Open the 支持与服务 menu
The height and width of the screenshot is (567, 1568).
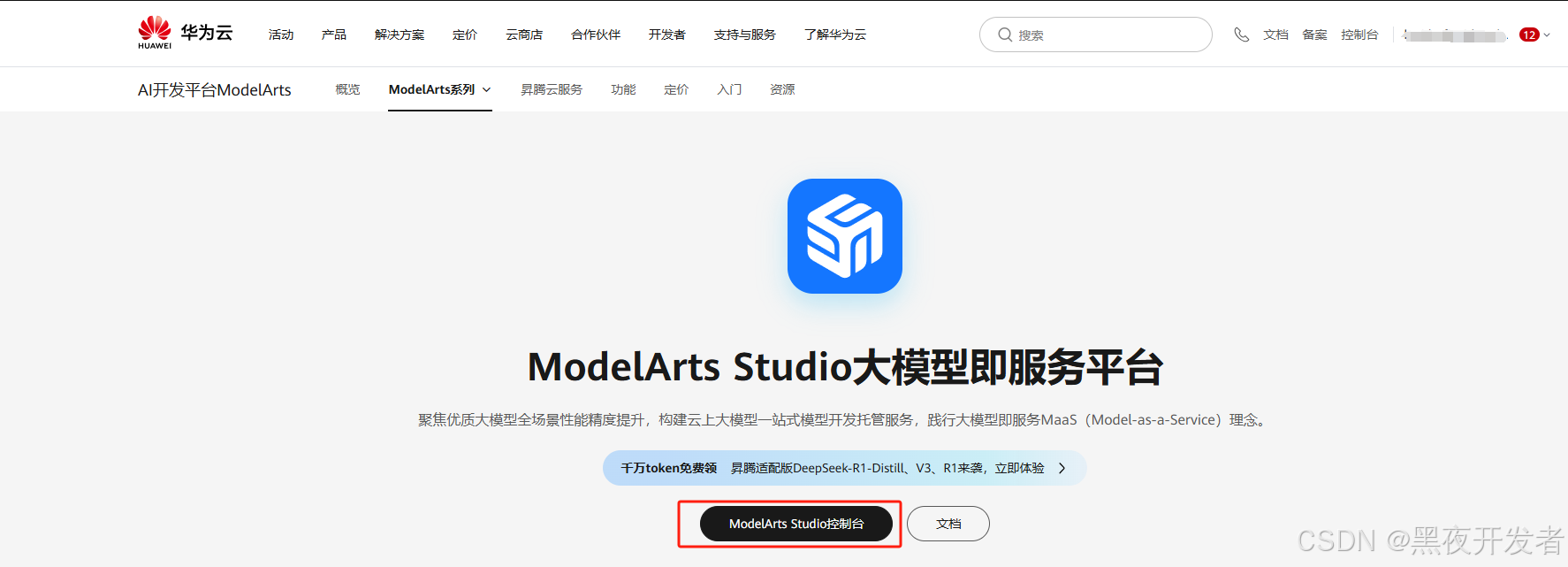pyautogui.click(x=745, y=34)
